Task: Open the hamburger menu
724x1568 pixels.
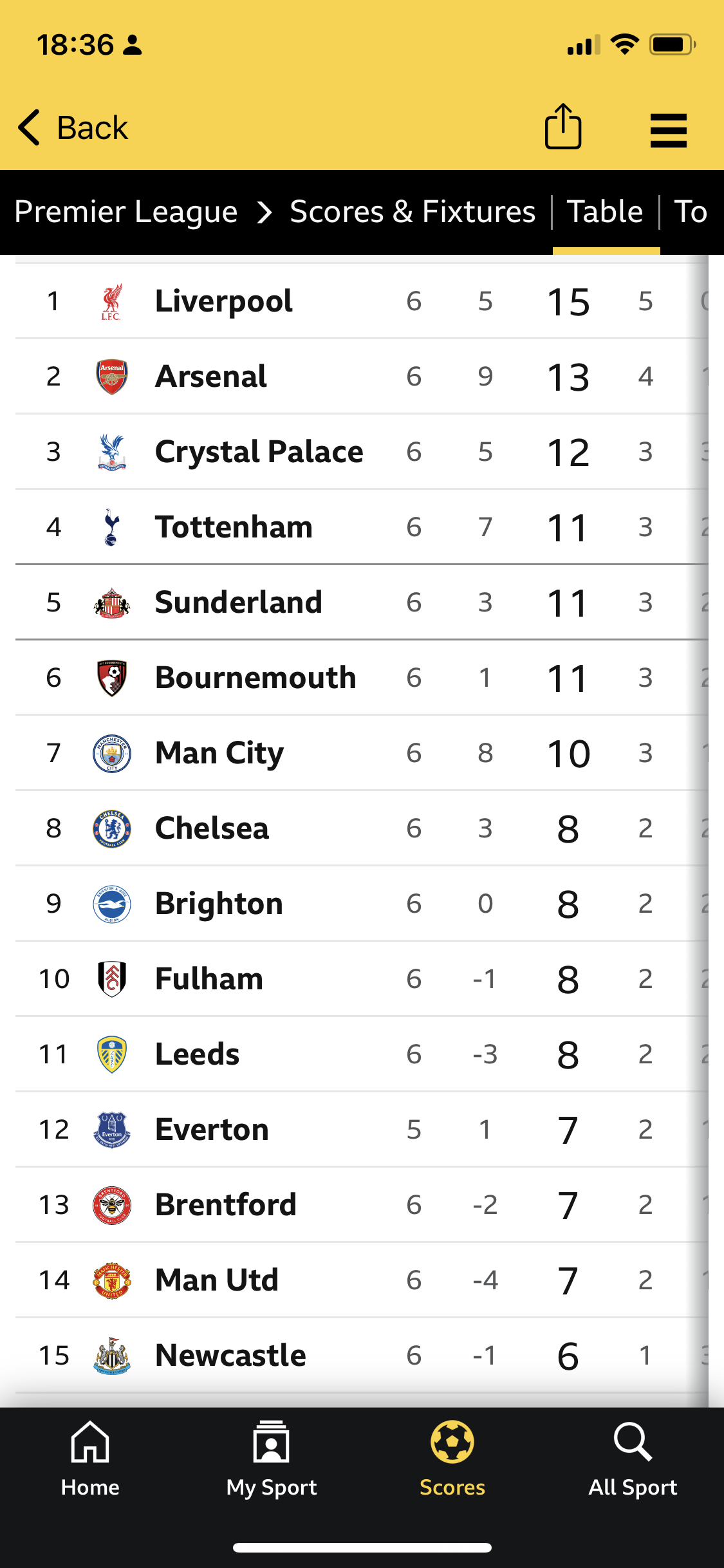Action: pos(668,131)
